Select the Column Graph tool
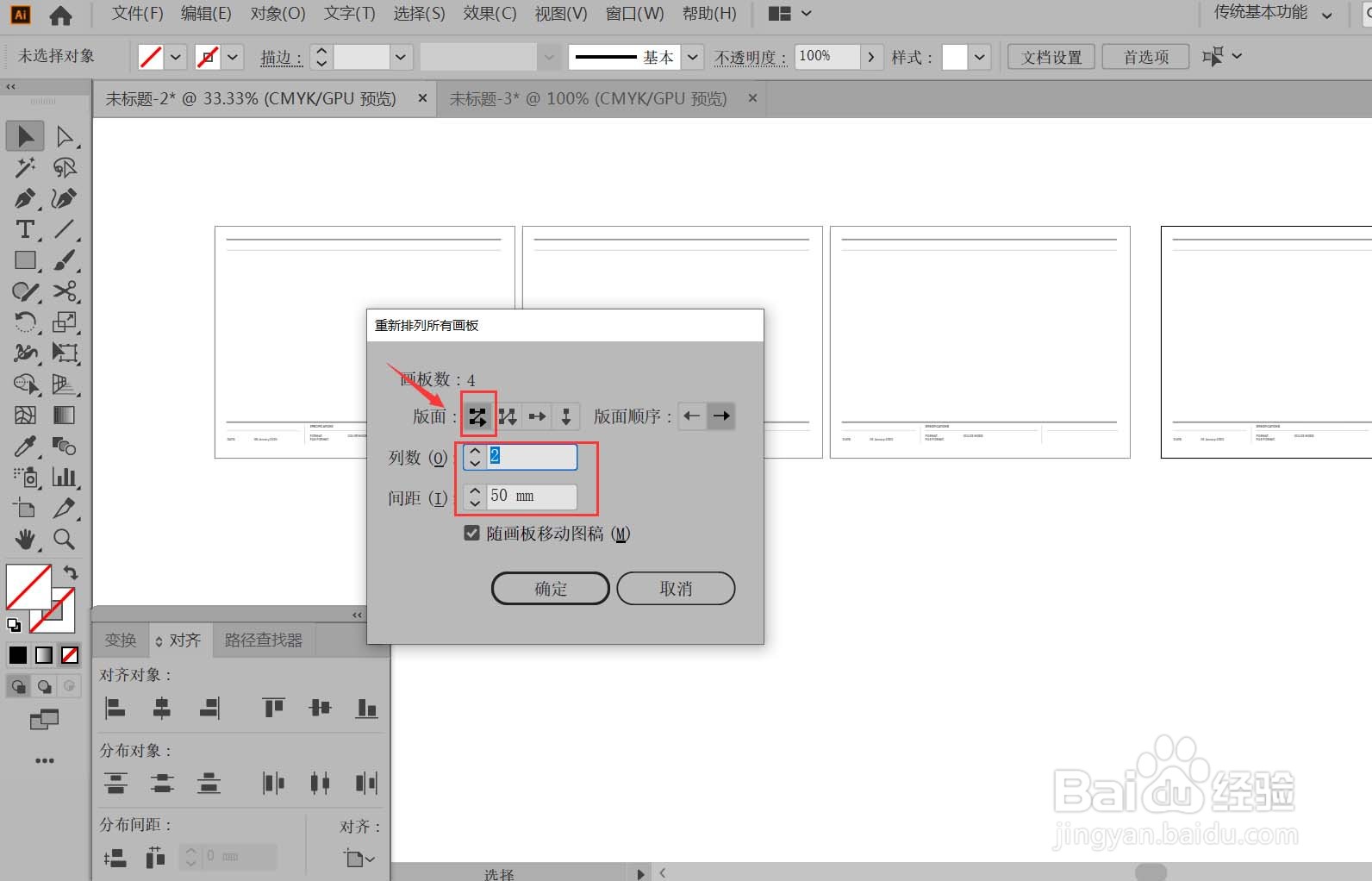 pyautogui.click(x=65, y=477)
